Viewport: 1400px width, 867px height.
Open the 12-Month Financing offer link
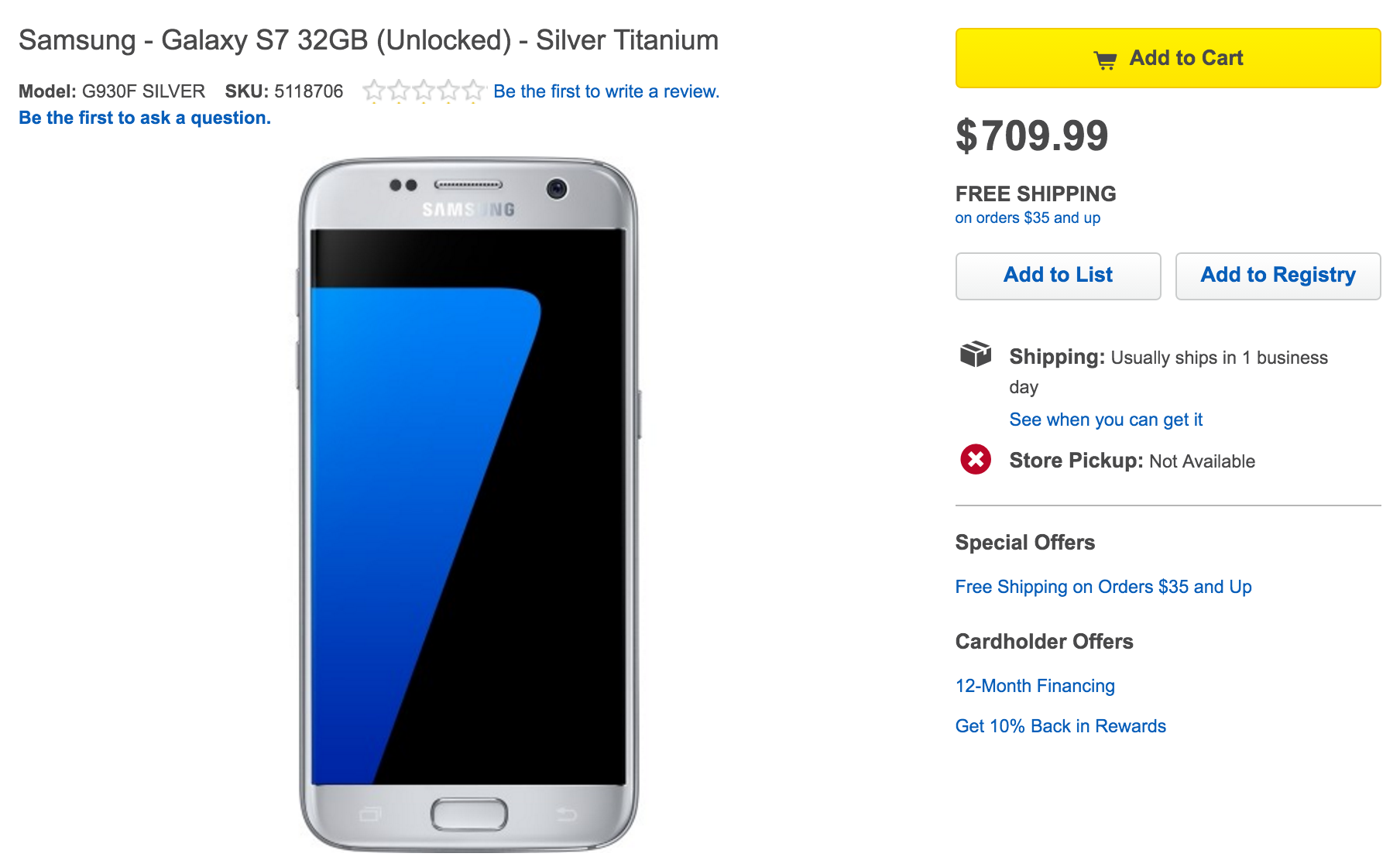click(1035, 686)
